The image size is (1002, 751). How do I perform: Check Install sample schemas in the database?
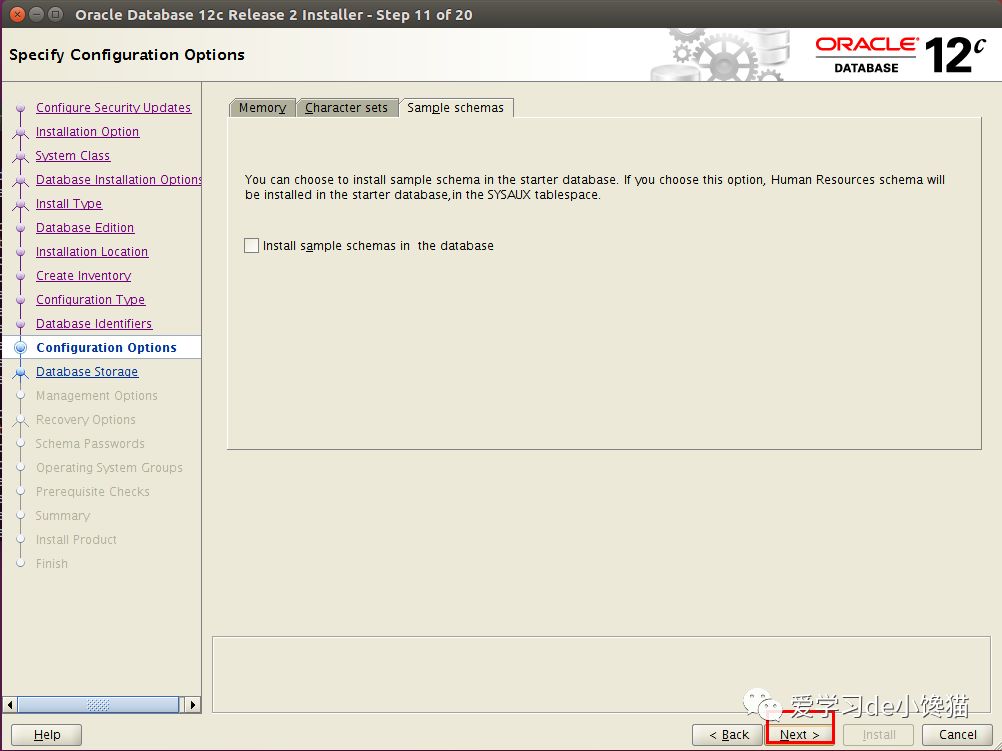click(252, 245)
